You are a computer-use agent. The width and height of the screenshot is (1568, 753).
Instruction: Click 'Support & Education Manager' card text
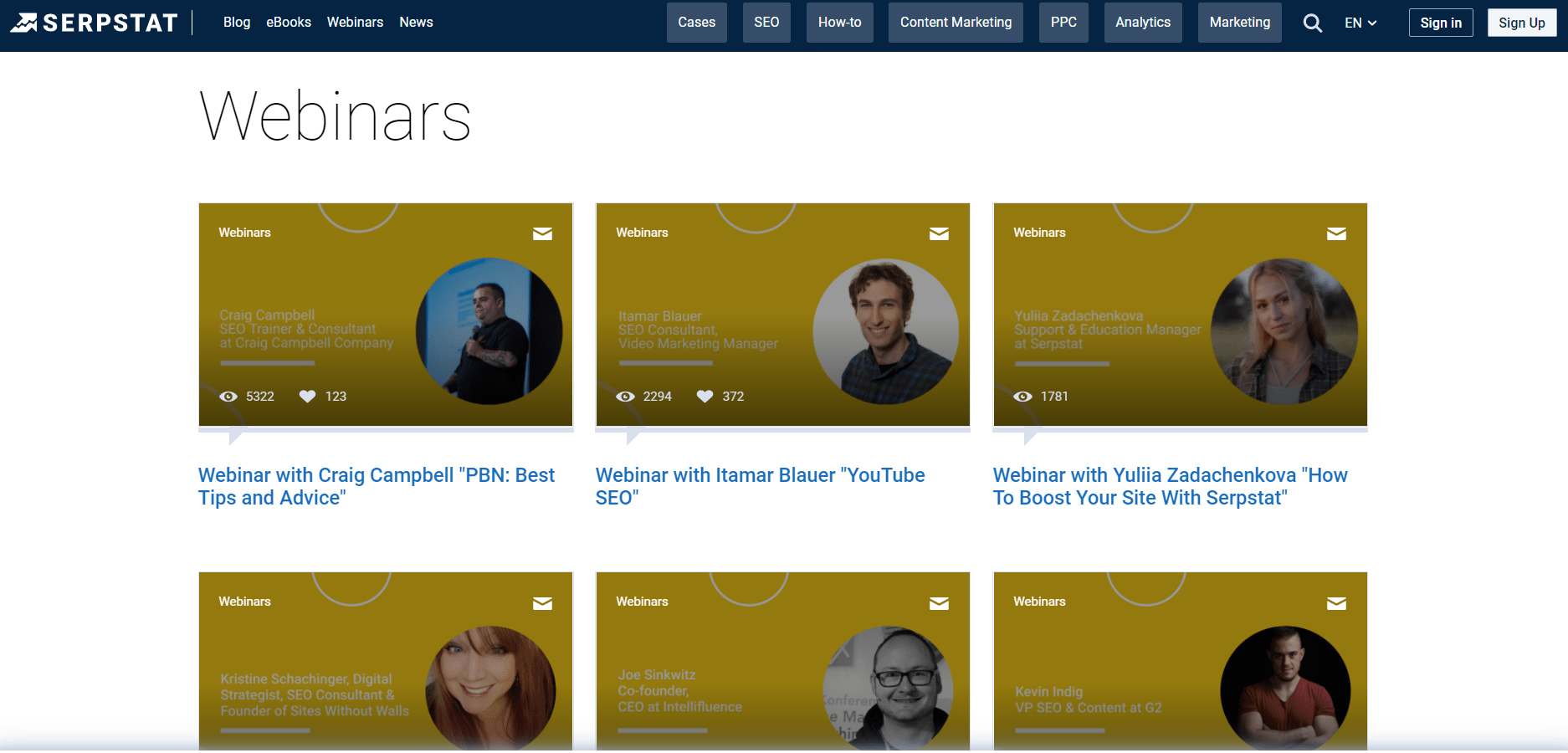click(x=1108, y=330)
